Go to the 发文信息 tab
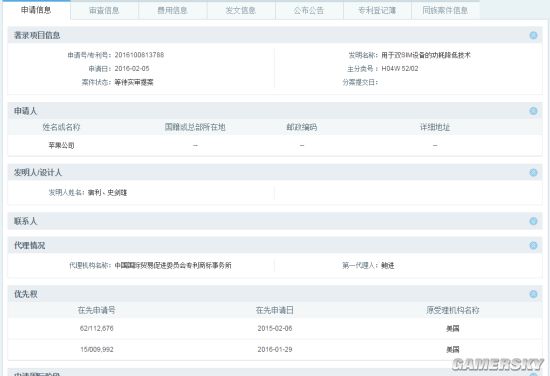This screenshot has width=550, height=376. (x=241, y=11)
